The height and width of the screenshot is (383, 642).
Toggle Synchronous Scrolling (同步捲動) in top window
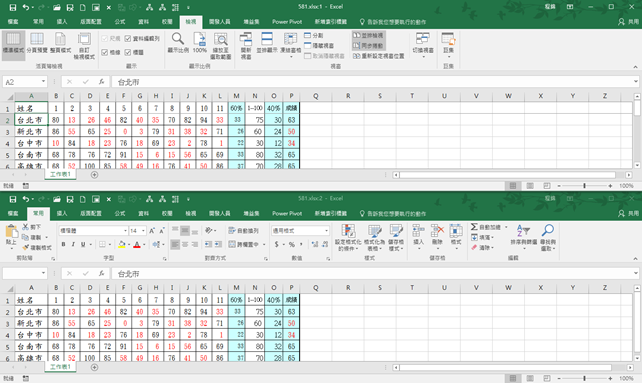(x=368, y=45)
